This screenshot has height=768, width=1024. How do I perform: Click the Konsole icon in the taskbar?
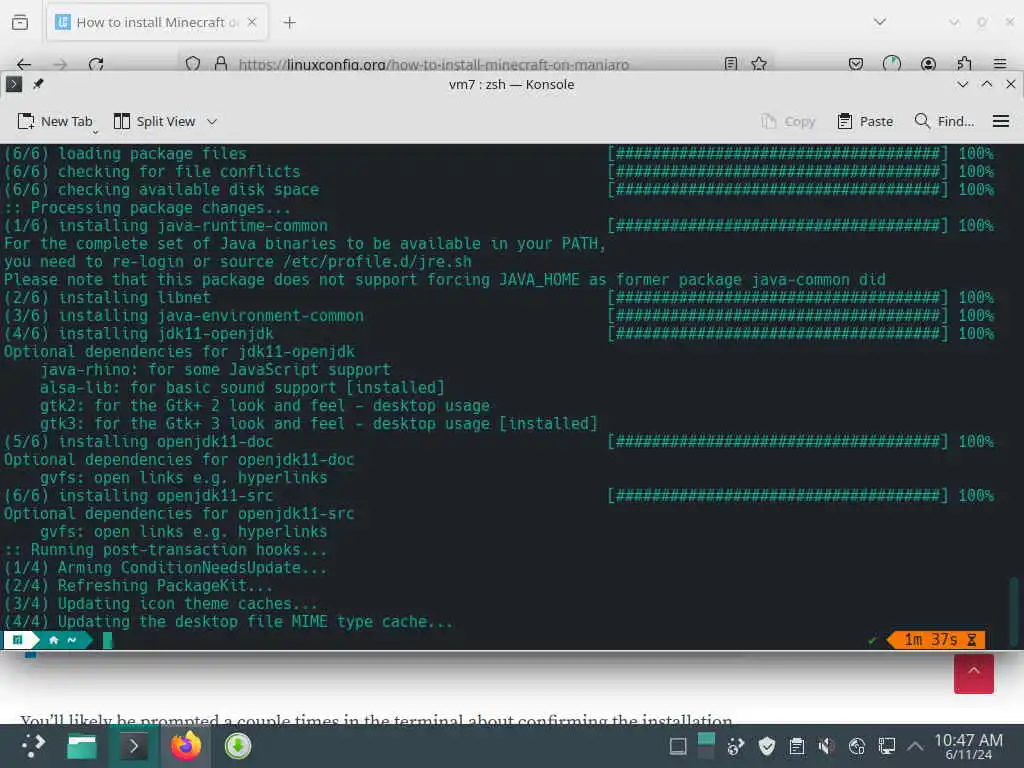[x=133, y=746]
